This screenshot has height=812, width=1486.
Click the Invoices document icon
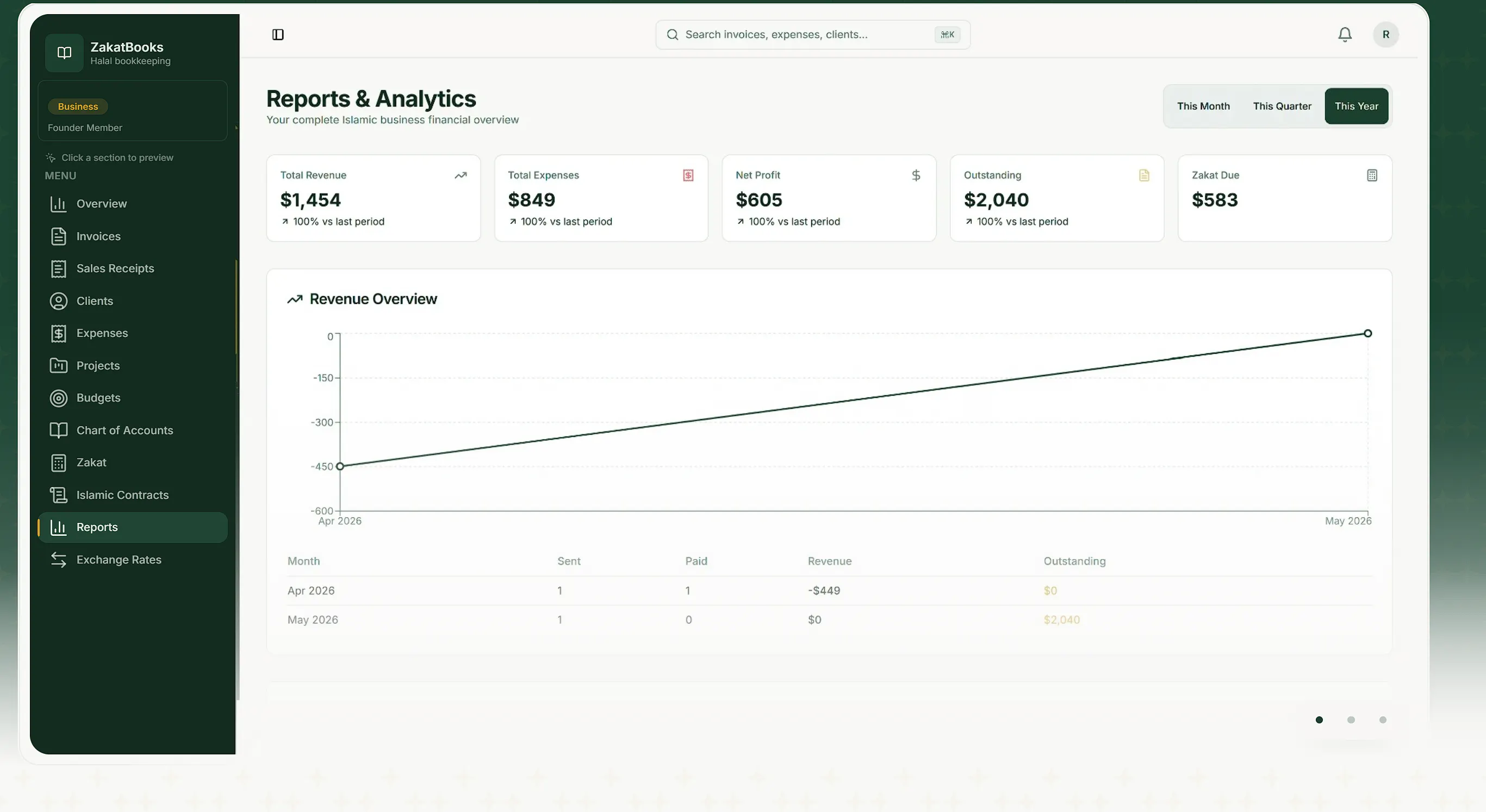[x=58, y=236]
